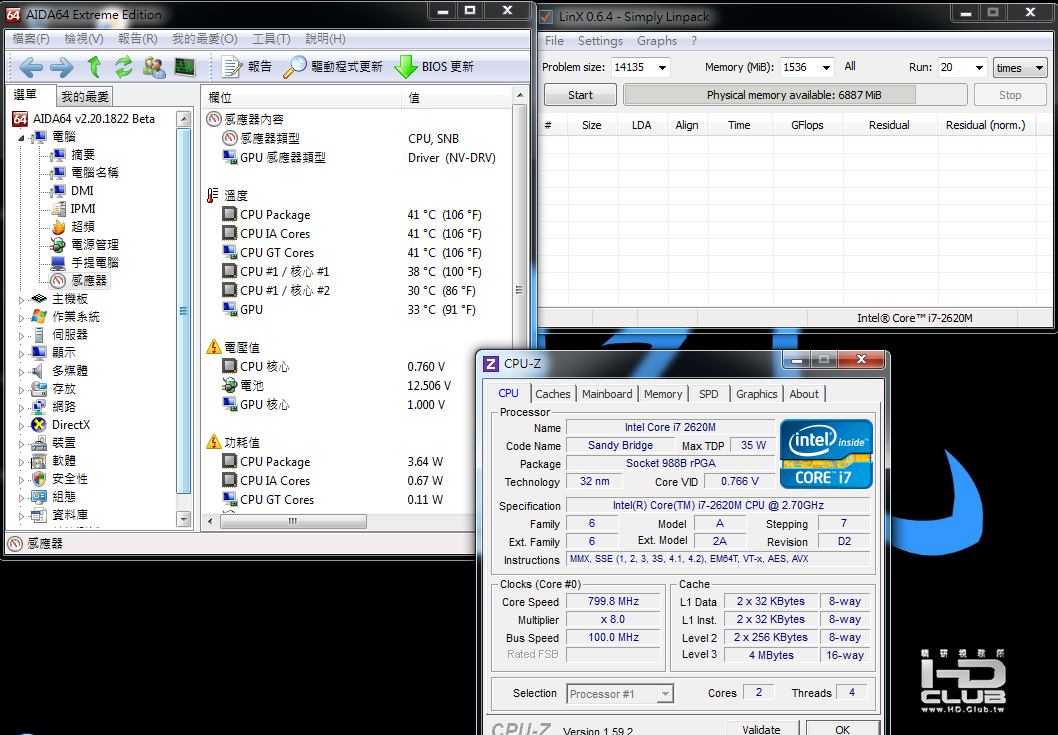Click the 資料庫 database icon in the tree

pos(39,515)
